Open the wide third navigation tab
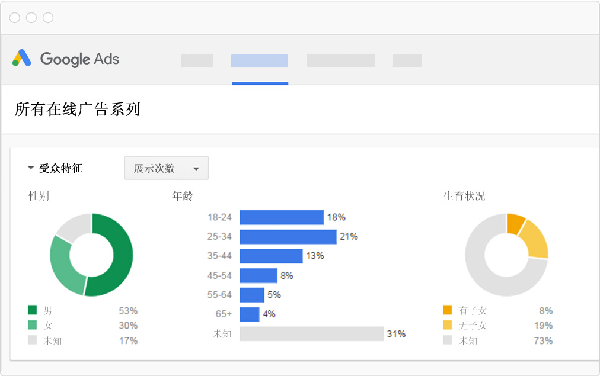600x376 pixels. (x=341, y=60)
